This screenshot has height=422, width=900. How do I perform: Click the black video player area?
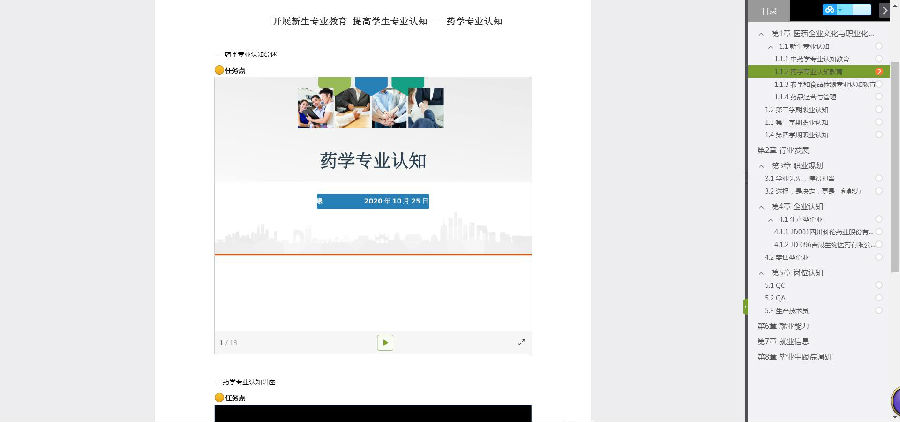[x=373, y=413]
